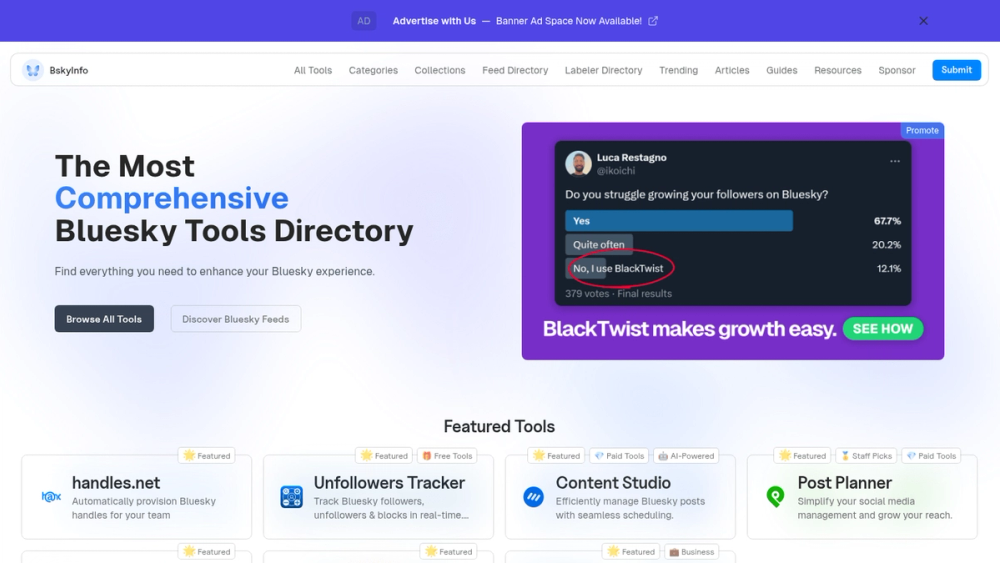Open the Unfollowers Tracker card title
Image resolution: width=1000 pixels, height=563 pixels.
point(389,483)
